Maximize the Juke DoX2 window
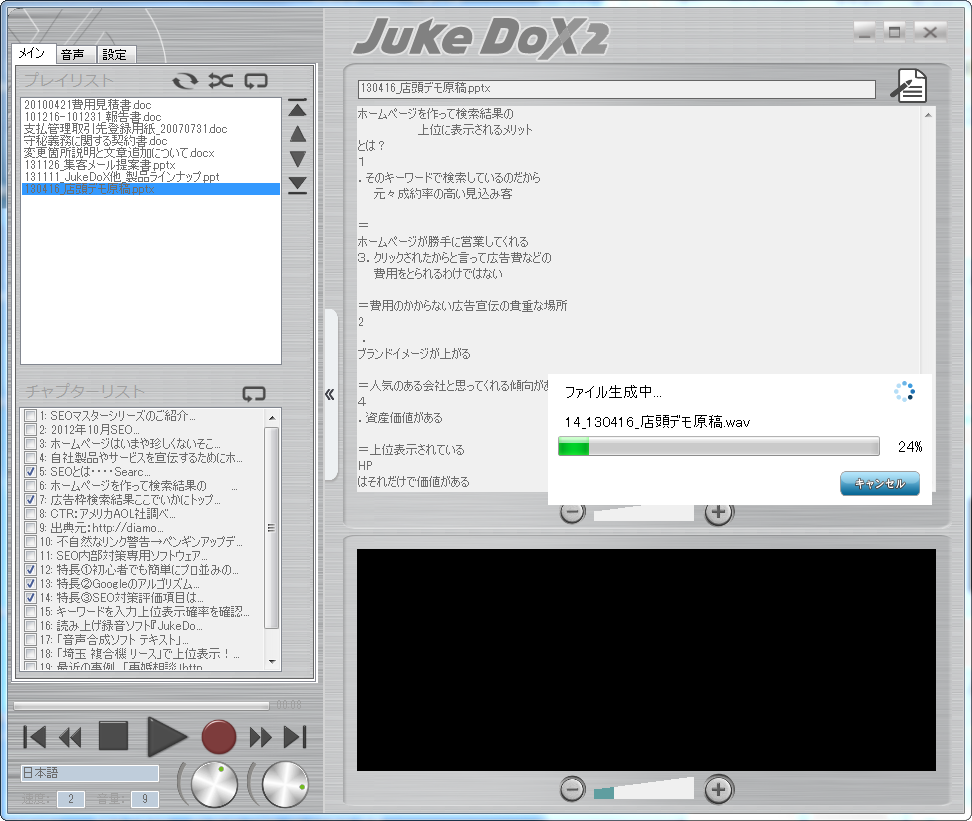Viewport: 972px width, 821px height. click(894, 32)
